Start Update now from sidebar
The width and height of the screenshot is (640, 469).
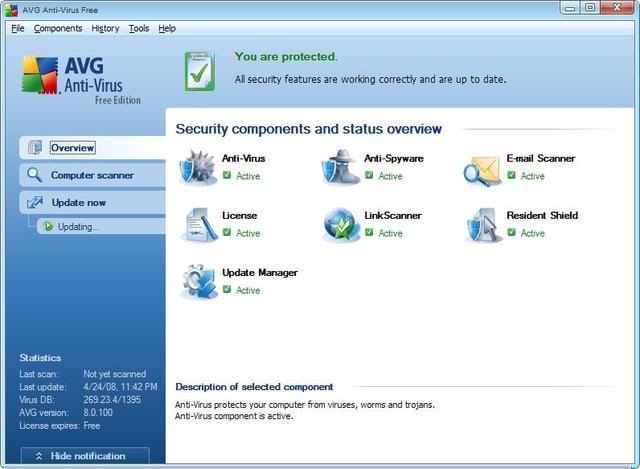(x=93, y=202)
